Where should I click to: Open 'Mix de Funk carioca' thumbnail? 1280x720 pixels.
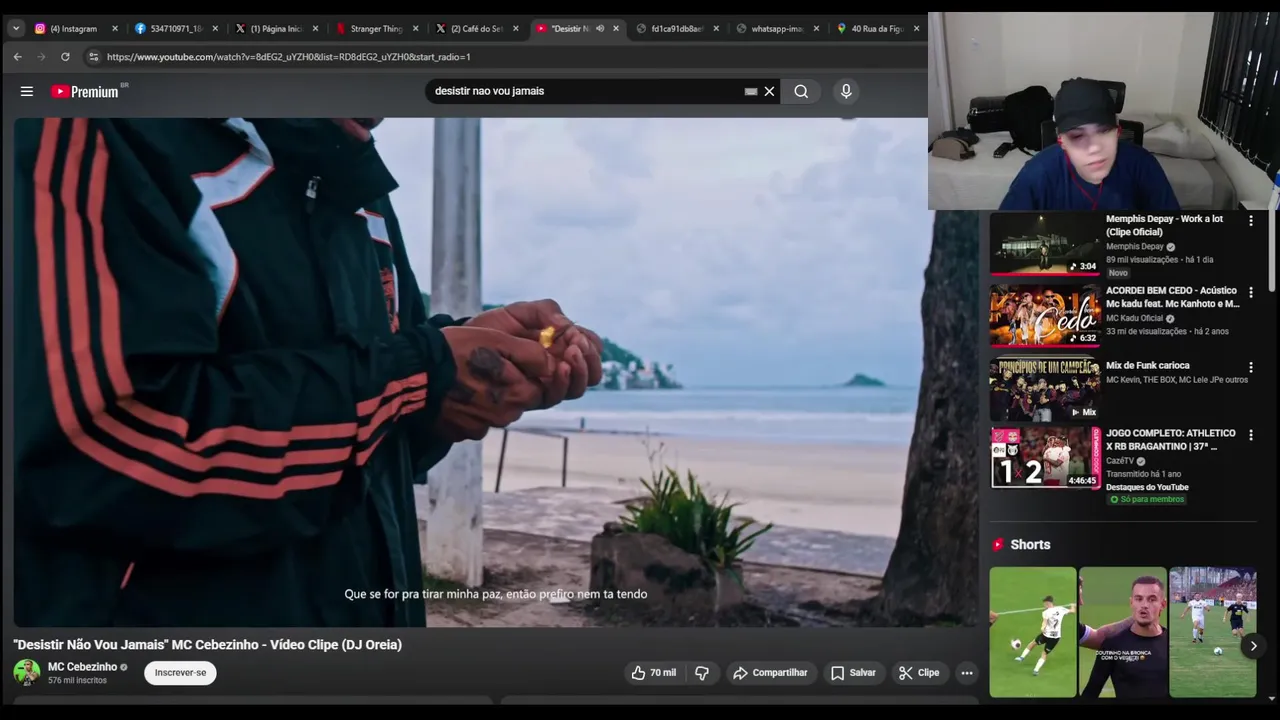coord(1045,389)
